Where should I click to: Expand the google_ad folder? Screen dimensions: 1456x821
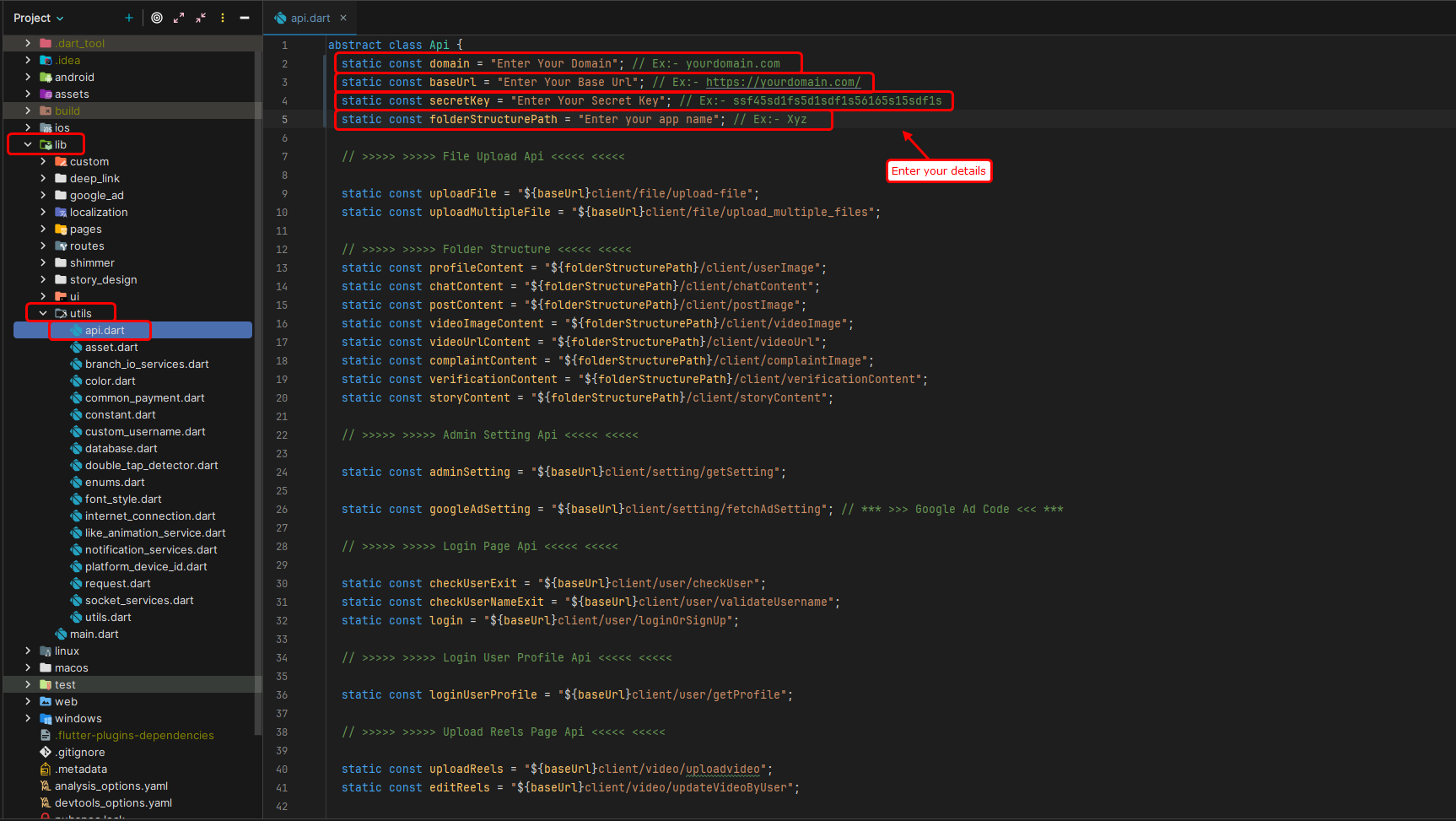pos(43,195)
